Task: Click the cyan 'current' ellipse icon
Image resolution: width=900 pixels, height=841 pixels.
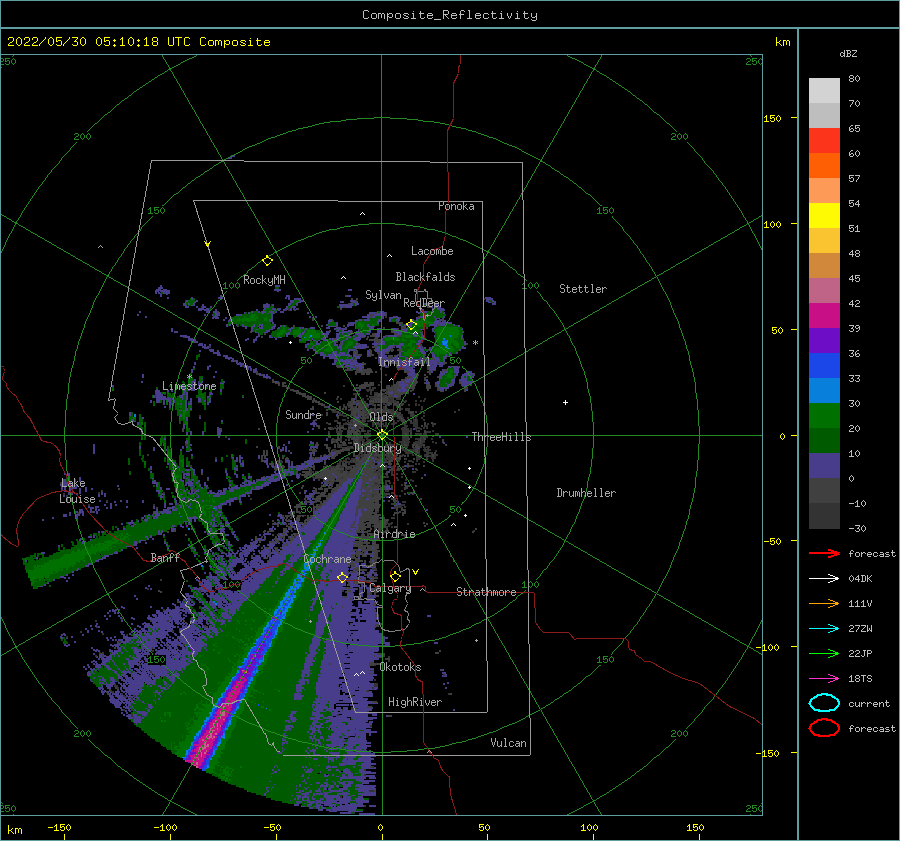Action: pyautogui.click(x=824, y=703)
